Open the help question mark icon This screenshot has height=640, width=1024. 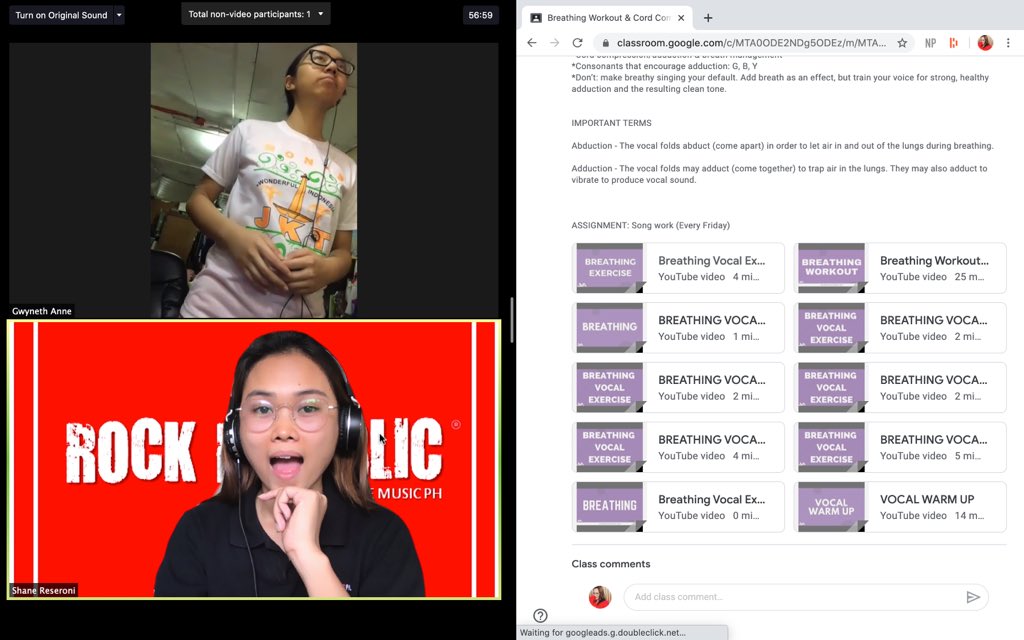[x=540, y=615]
